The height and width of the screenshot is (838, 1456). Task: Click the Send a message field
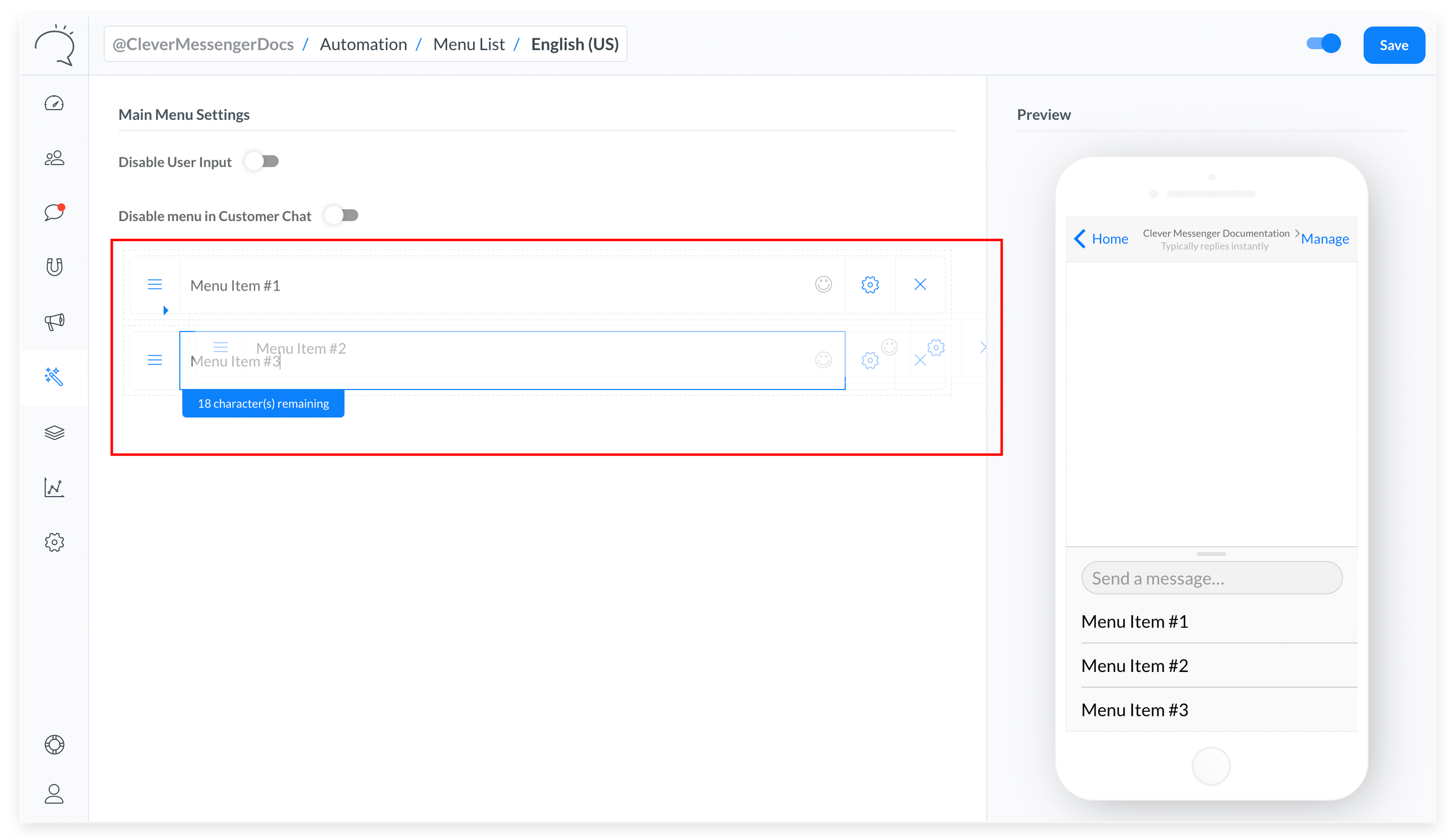(1211, 578)
